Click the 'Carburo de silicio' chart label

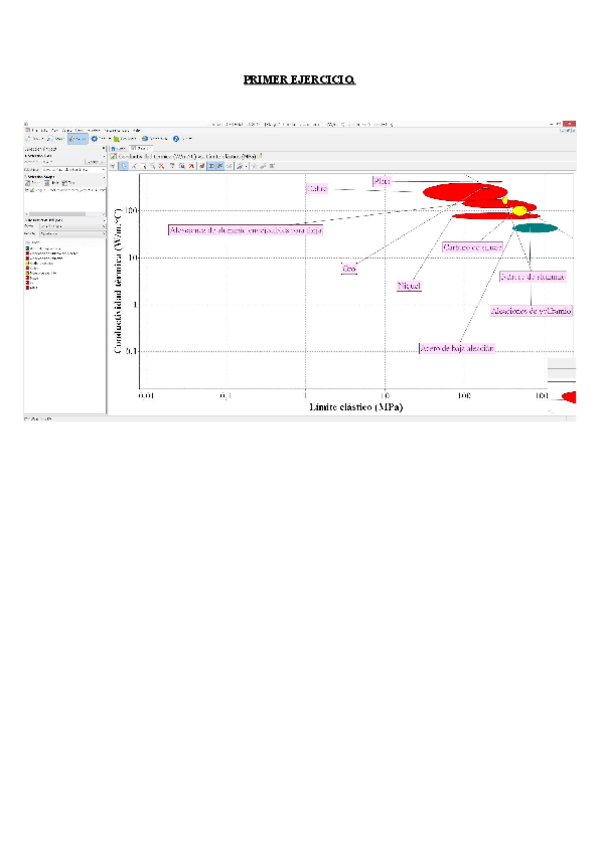click(472, 246)
